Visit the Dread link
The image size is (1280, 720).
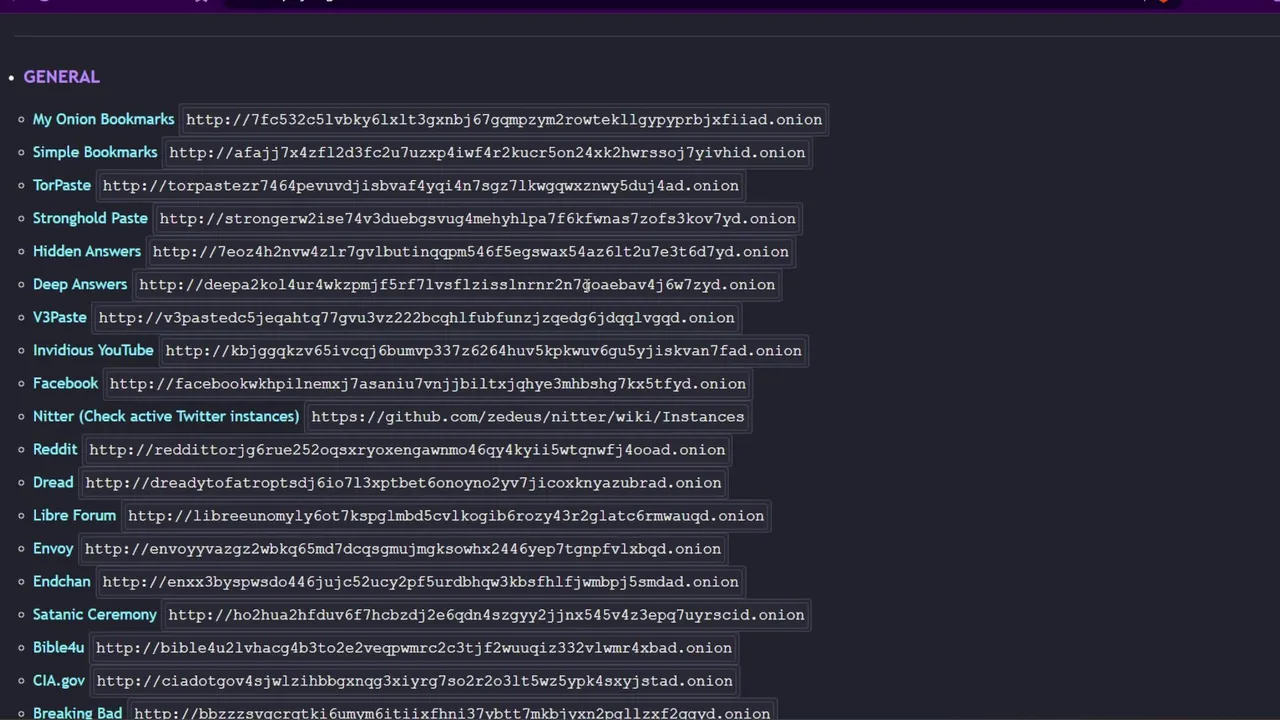(53, 482)
